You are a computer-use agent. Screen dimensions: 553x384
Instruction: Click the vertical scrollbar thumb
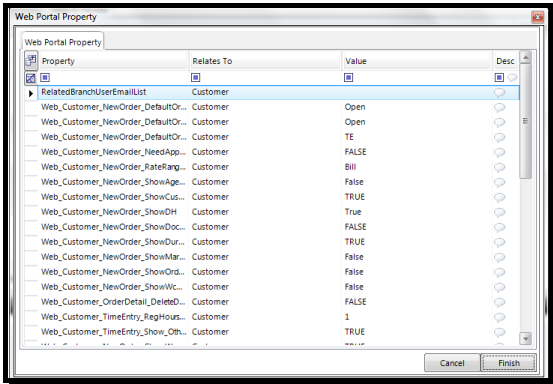[x=525, y=121]
